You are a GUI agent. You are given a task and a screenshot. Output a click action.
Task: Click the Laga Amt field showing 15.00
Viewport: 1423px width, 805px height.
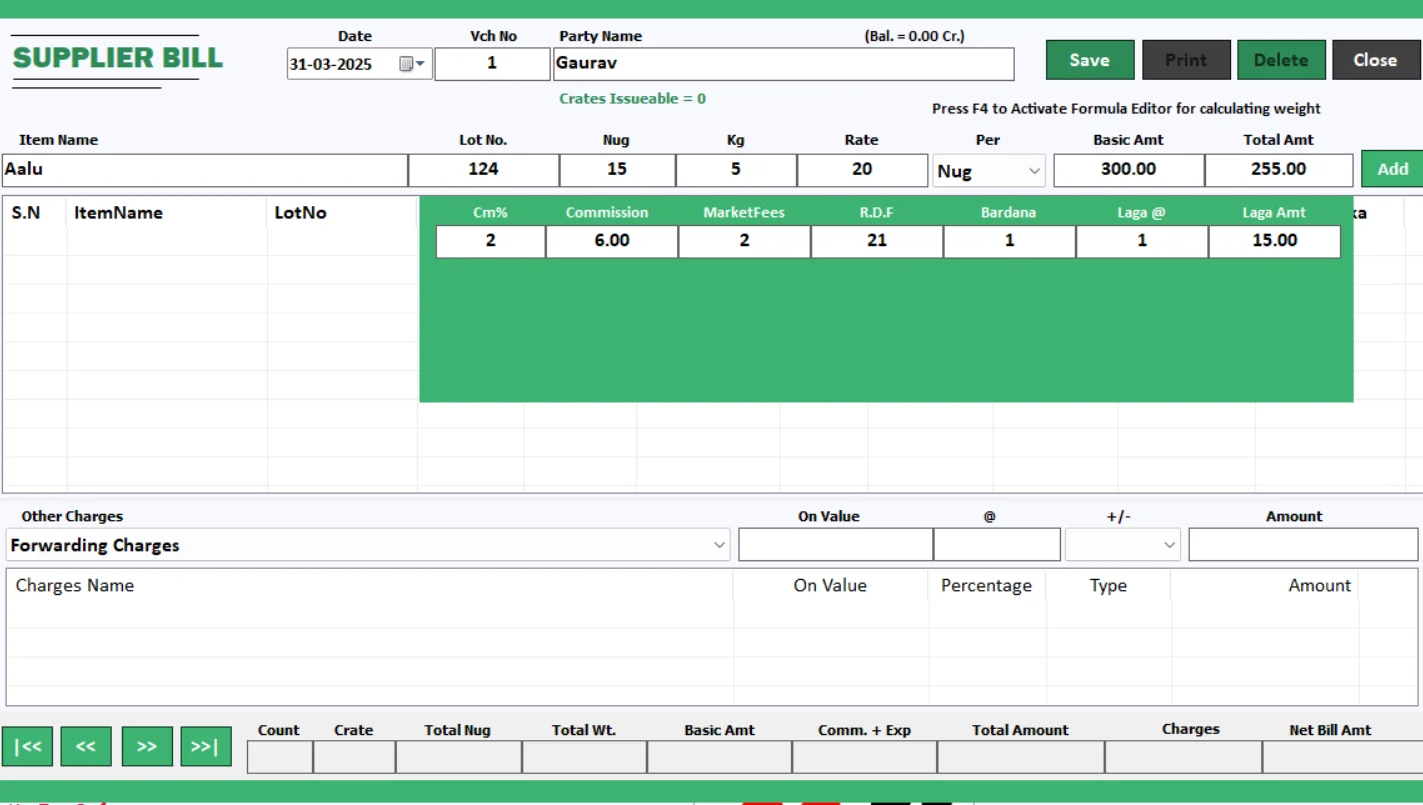click(1275, 241)
